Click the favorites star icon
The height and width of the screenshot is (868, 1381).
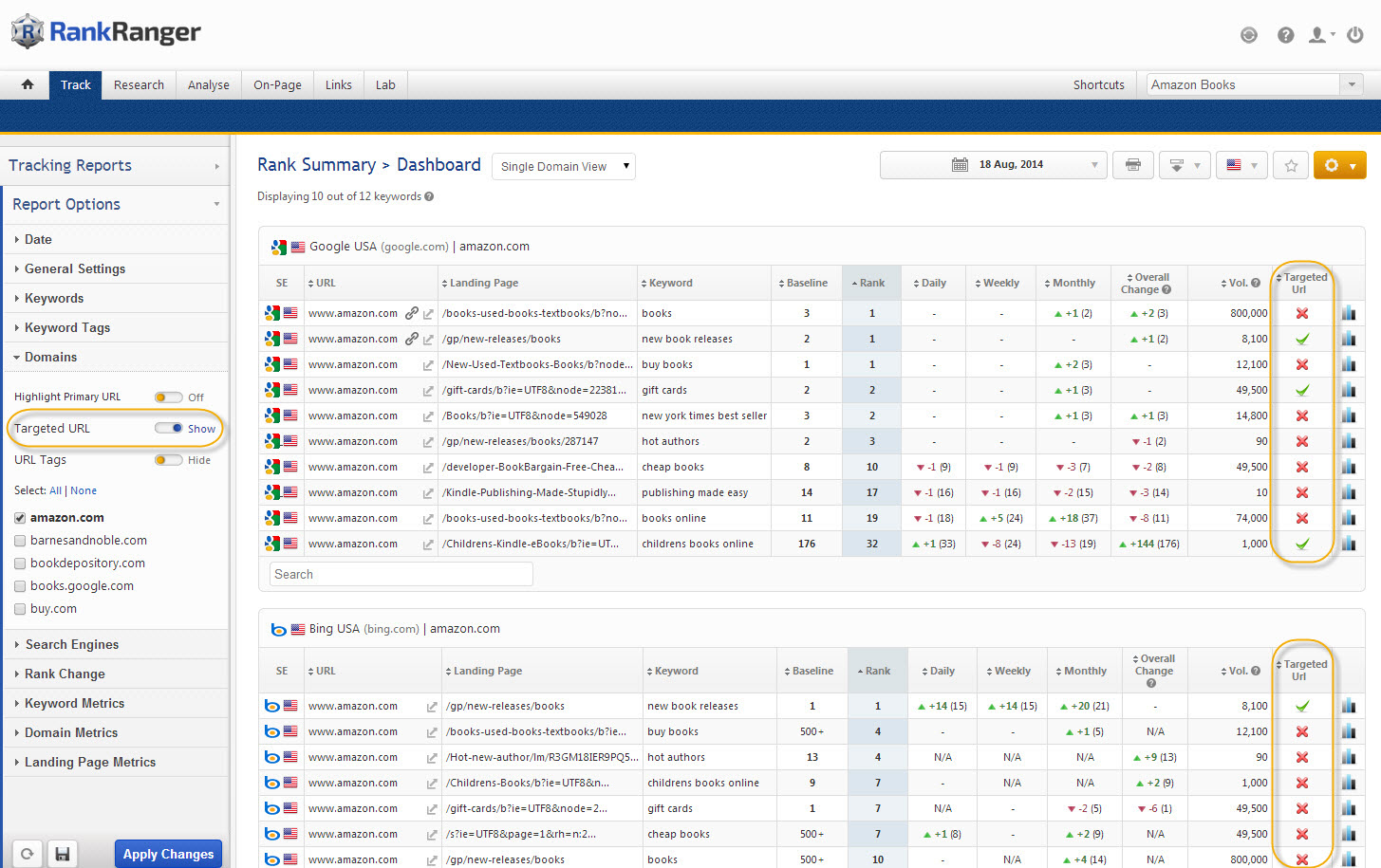(1291, 164)
